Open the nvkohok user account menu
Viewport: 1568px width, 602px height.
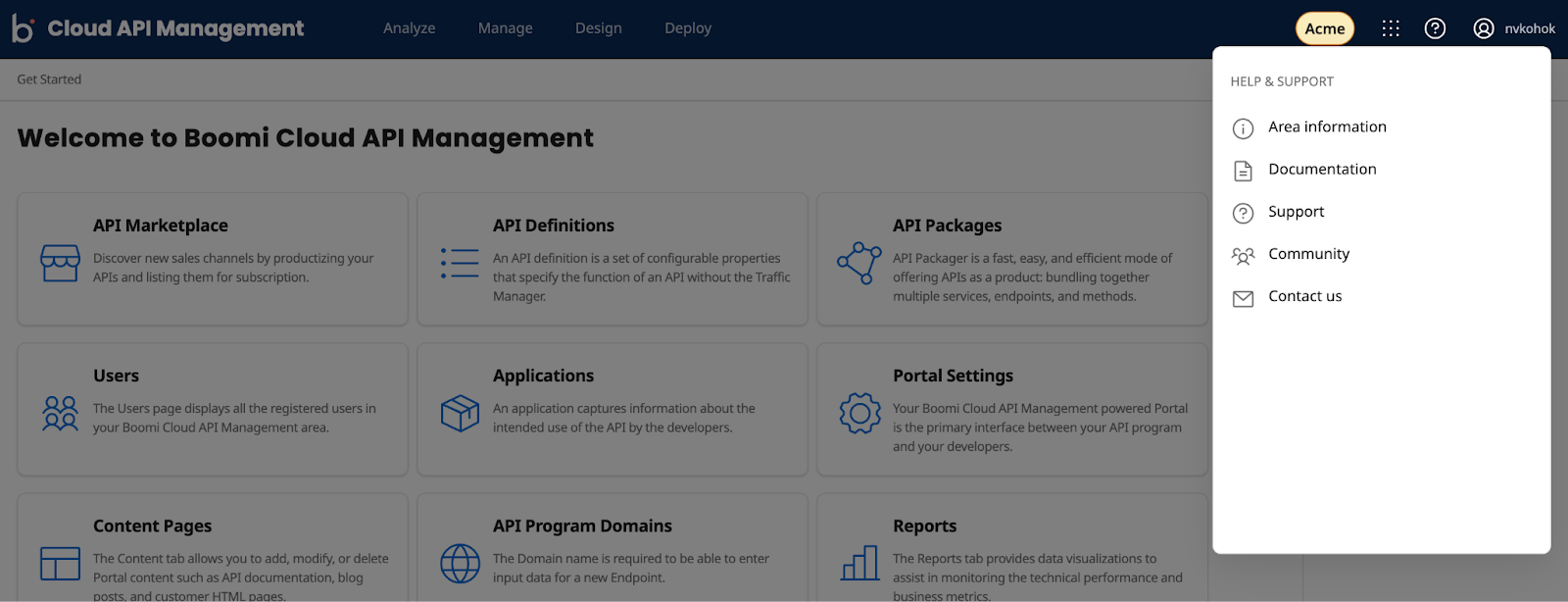pos(1514,28)
